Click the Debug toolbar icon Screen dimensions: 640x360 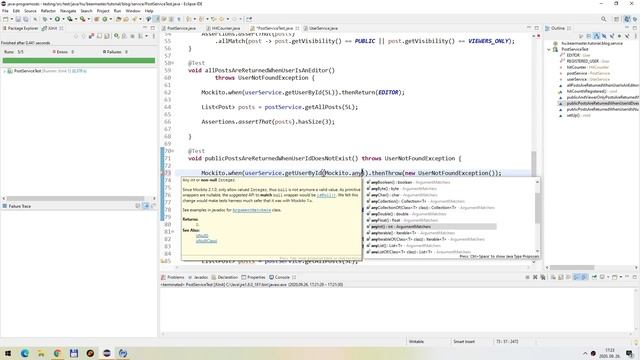coord(44,19)
